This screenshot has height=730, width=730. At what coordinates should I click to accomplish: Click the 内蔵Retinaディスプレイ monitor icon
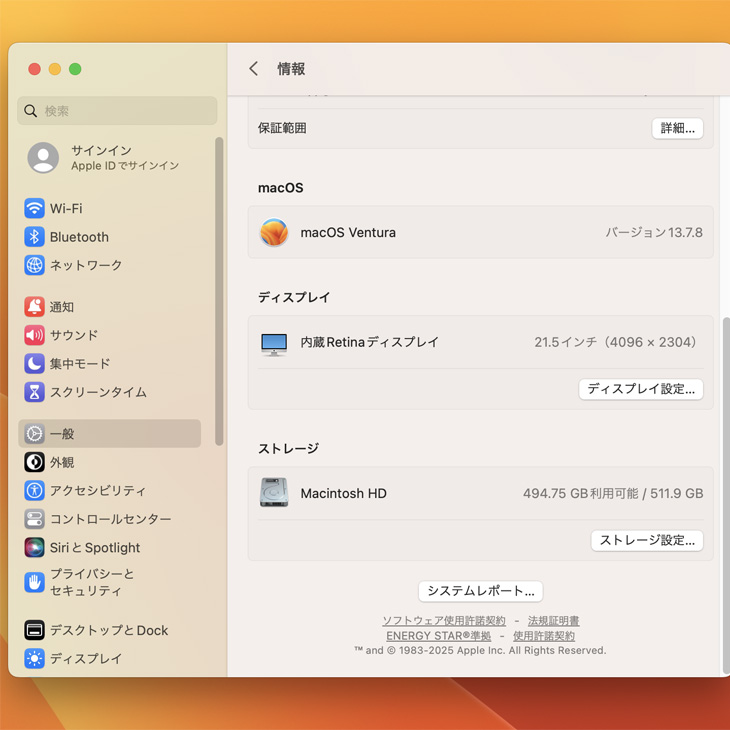click(274, 345)
